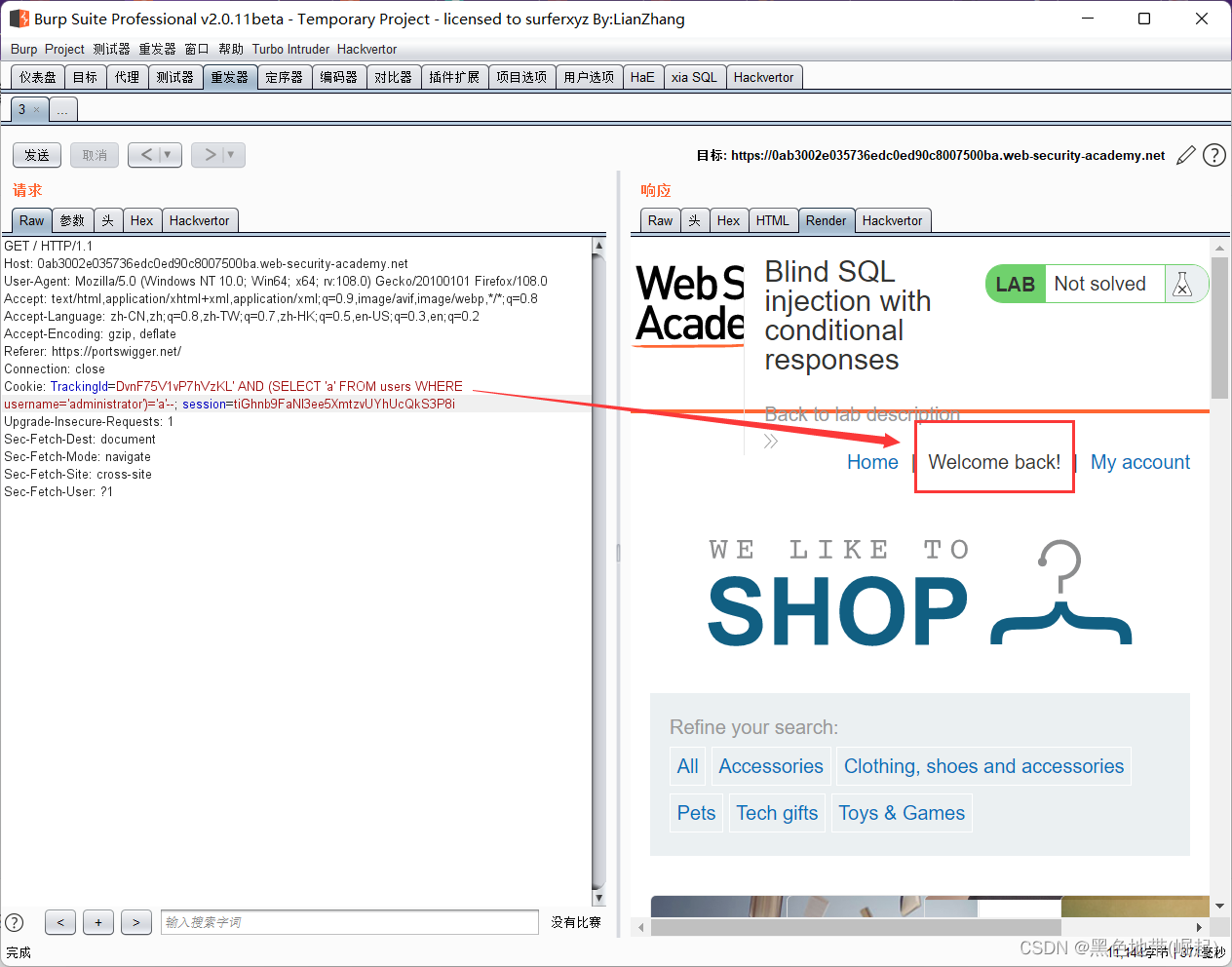The height and width of the screenshot is (967, 1232).
Task: Switch to the 目标 tab
Action: 86,77
